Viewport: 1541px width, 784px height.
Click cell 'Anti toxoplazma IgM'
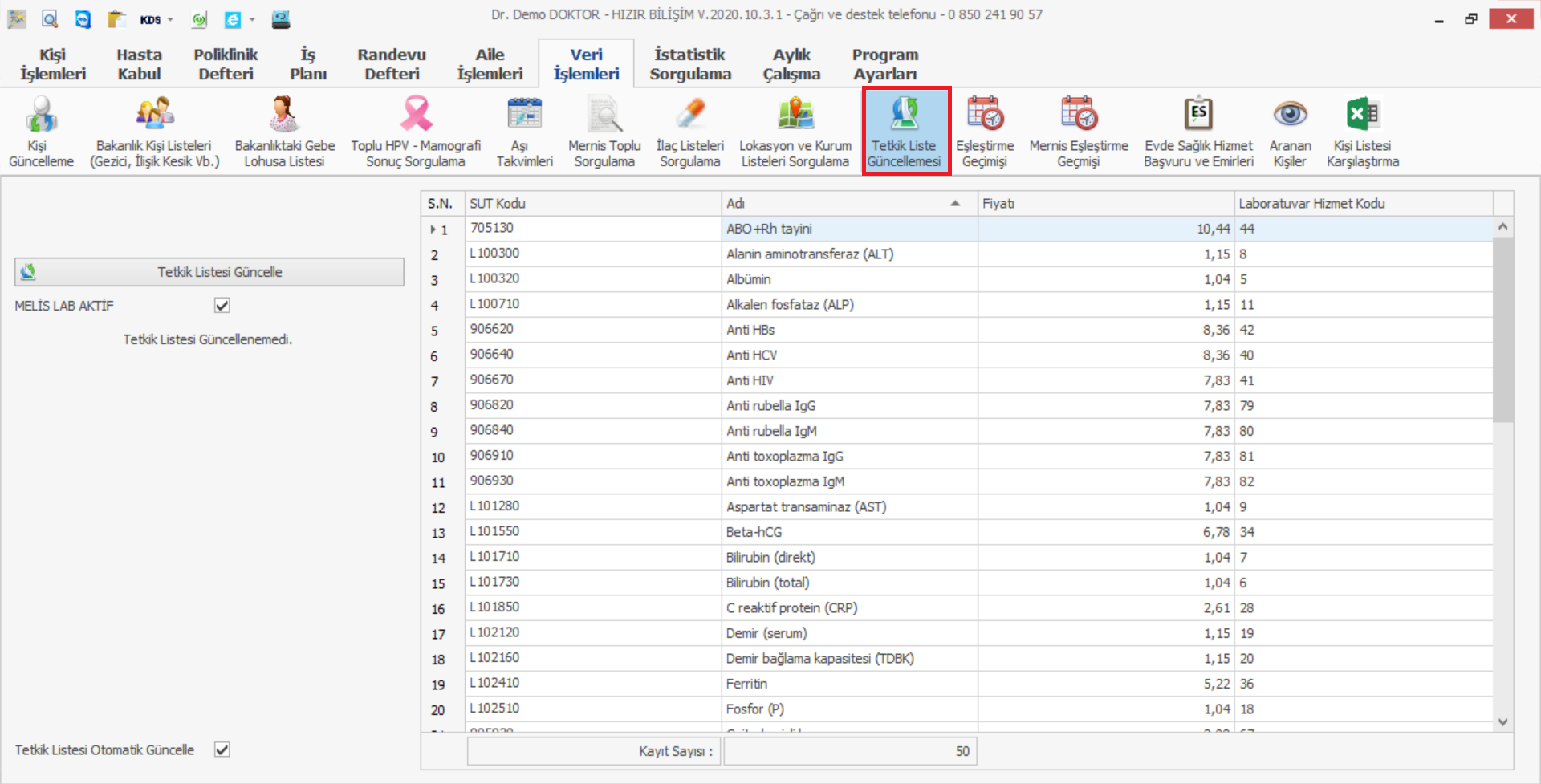tap(849, 481)
